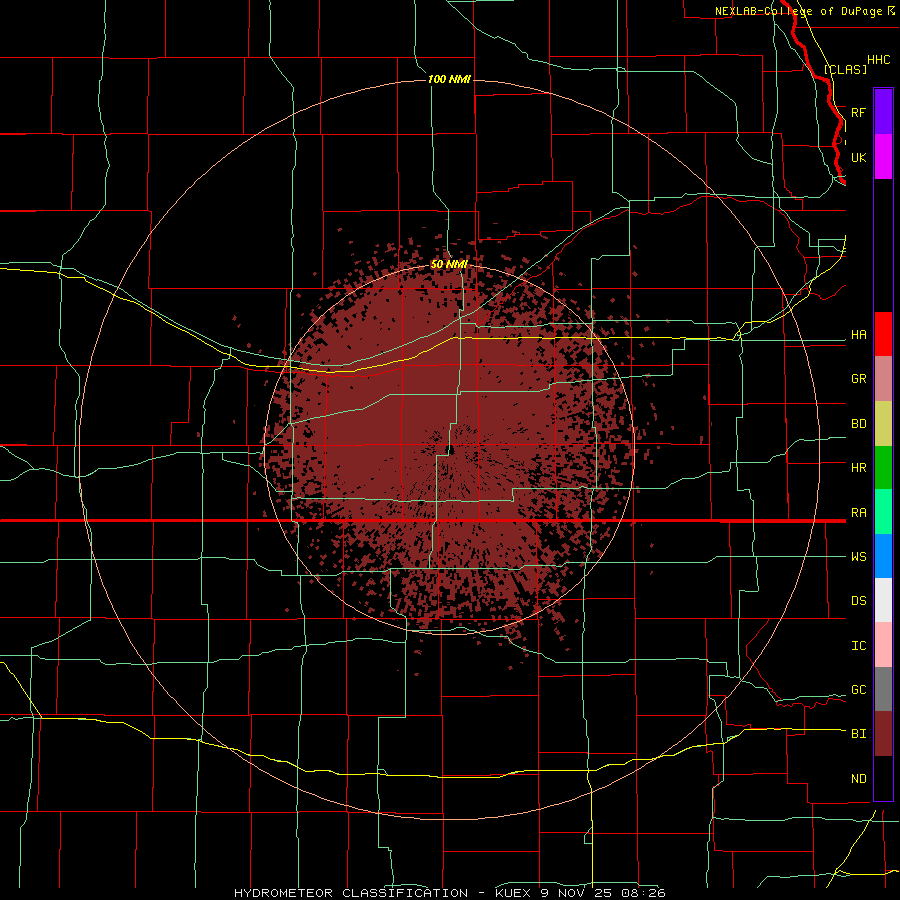The width and height of the screenshot is (900, 900).
Task: Click the IC legend label
Action: click(858, 646)
